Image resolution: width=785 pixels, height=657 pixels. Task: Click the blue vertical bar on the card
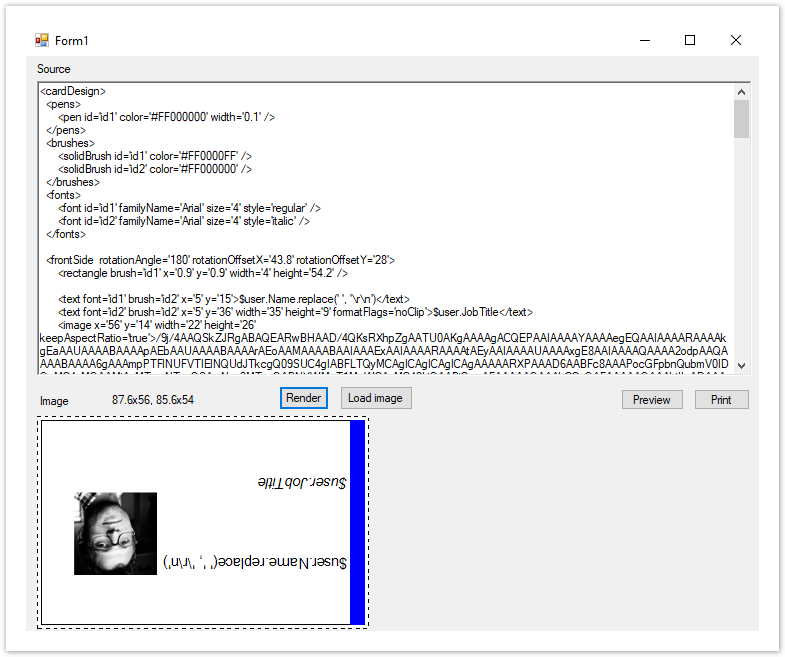click(357, 522)
